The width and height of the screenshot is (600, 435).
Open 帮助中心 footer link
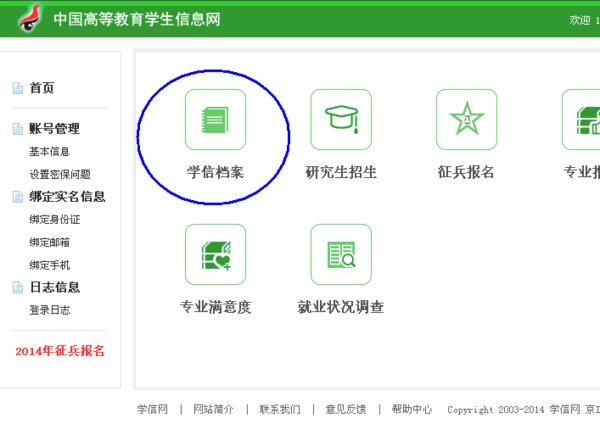412,409
